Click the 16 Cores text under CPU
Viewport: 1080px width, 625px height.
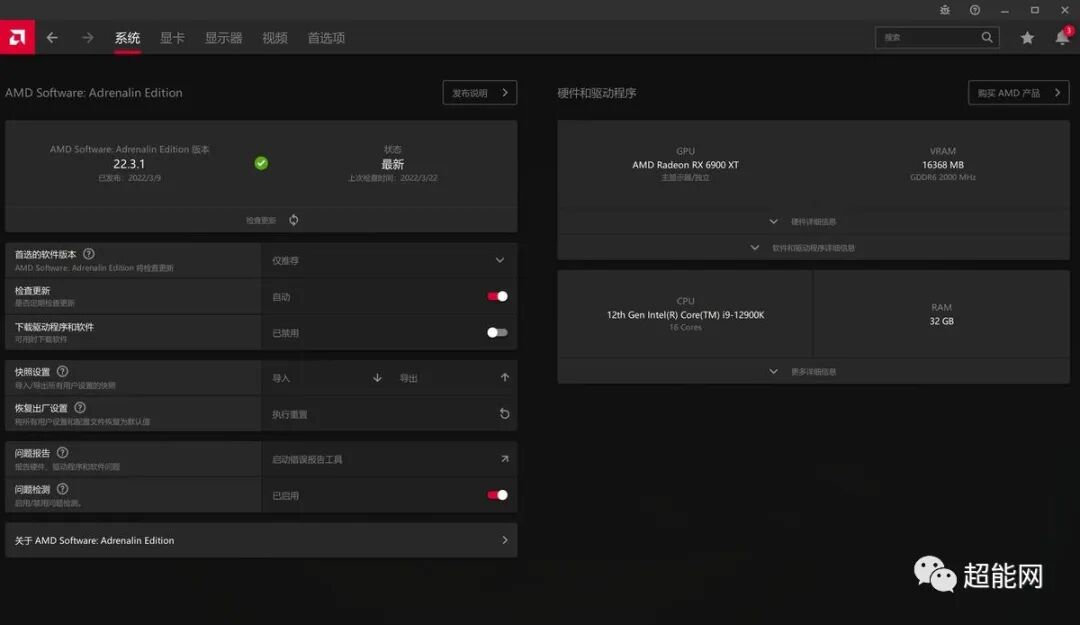coord(685,327)
